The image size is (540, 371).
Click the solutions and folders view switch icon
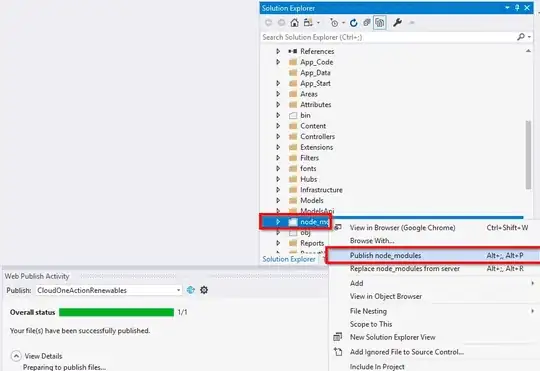308,23
